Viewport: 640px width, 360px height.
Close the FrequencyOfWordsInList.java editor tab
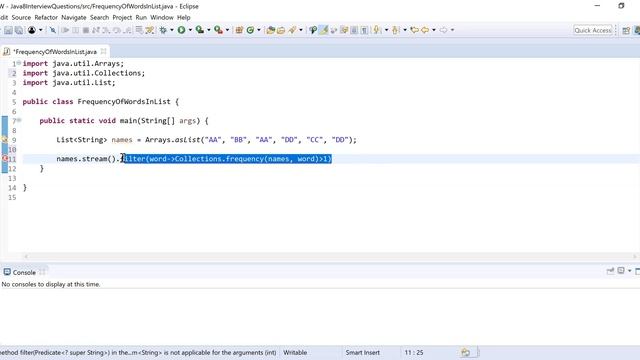coord(103,51)
